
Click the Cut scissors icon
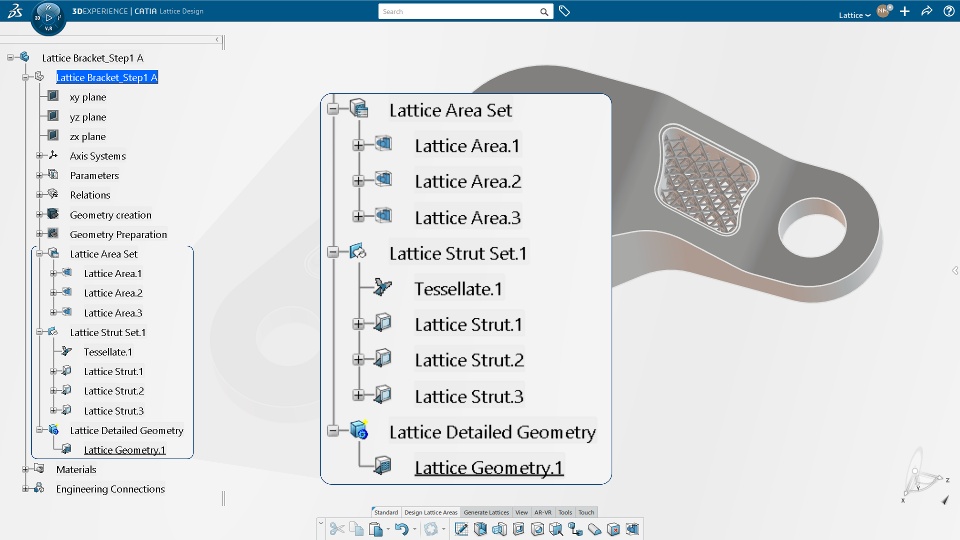(x=336, y=529)
